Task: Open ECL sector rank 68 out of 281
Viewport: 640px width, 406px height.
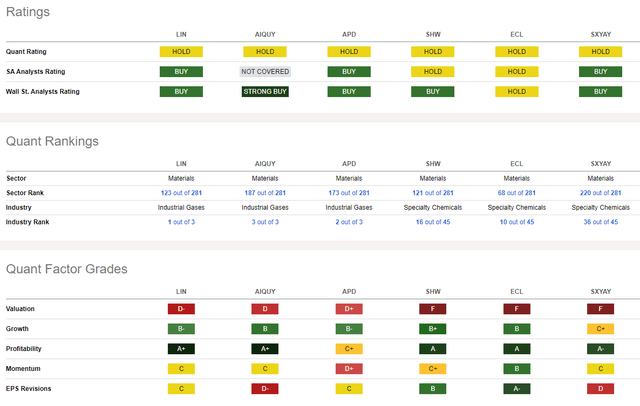Action: pyautogui.click(x=516, y=193)
